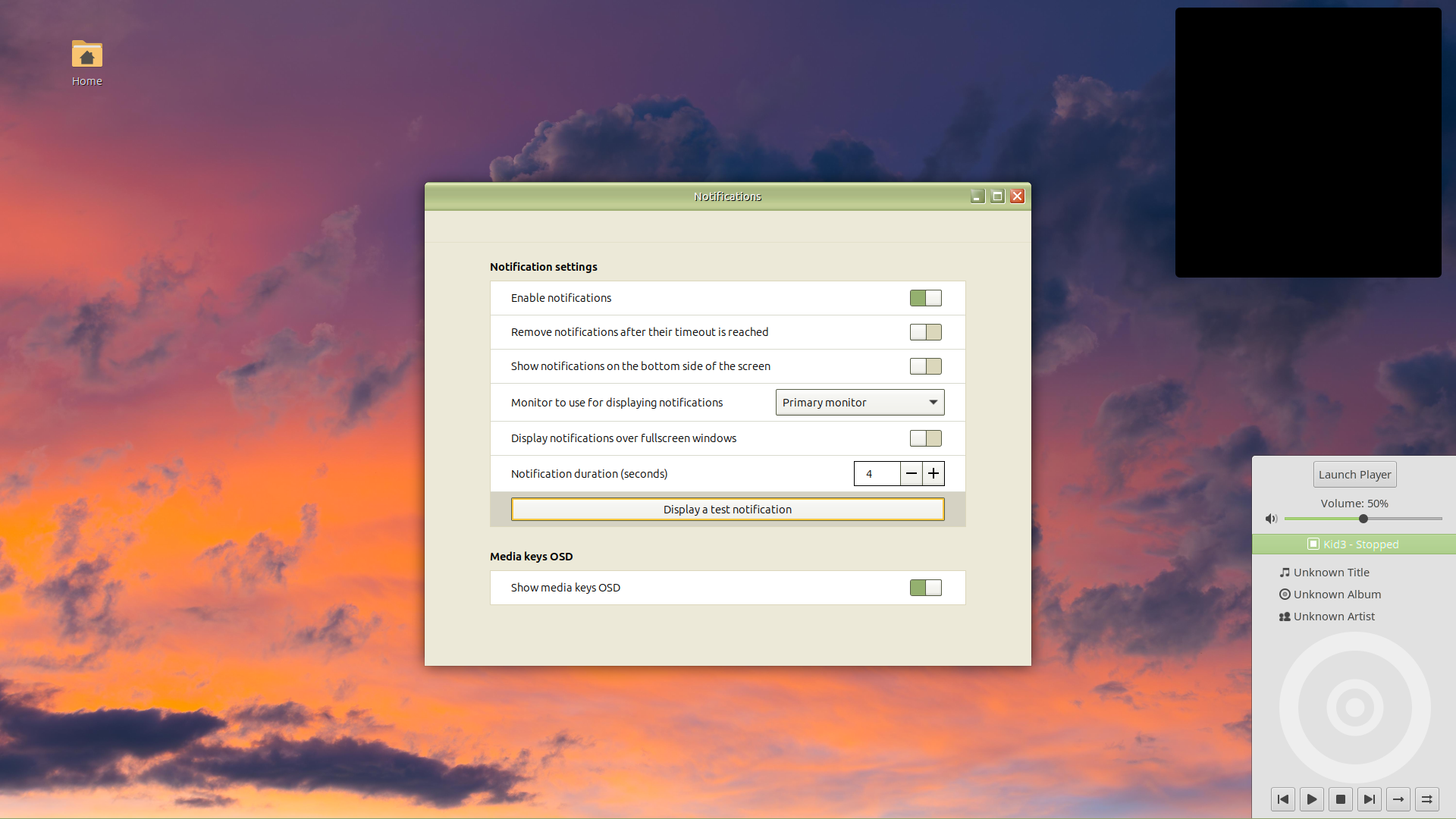Toggle Remove notifications after timeout switch

pyautogui.click(x=925, y=332)
